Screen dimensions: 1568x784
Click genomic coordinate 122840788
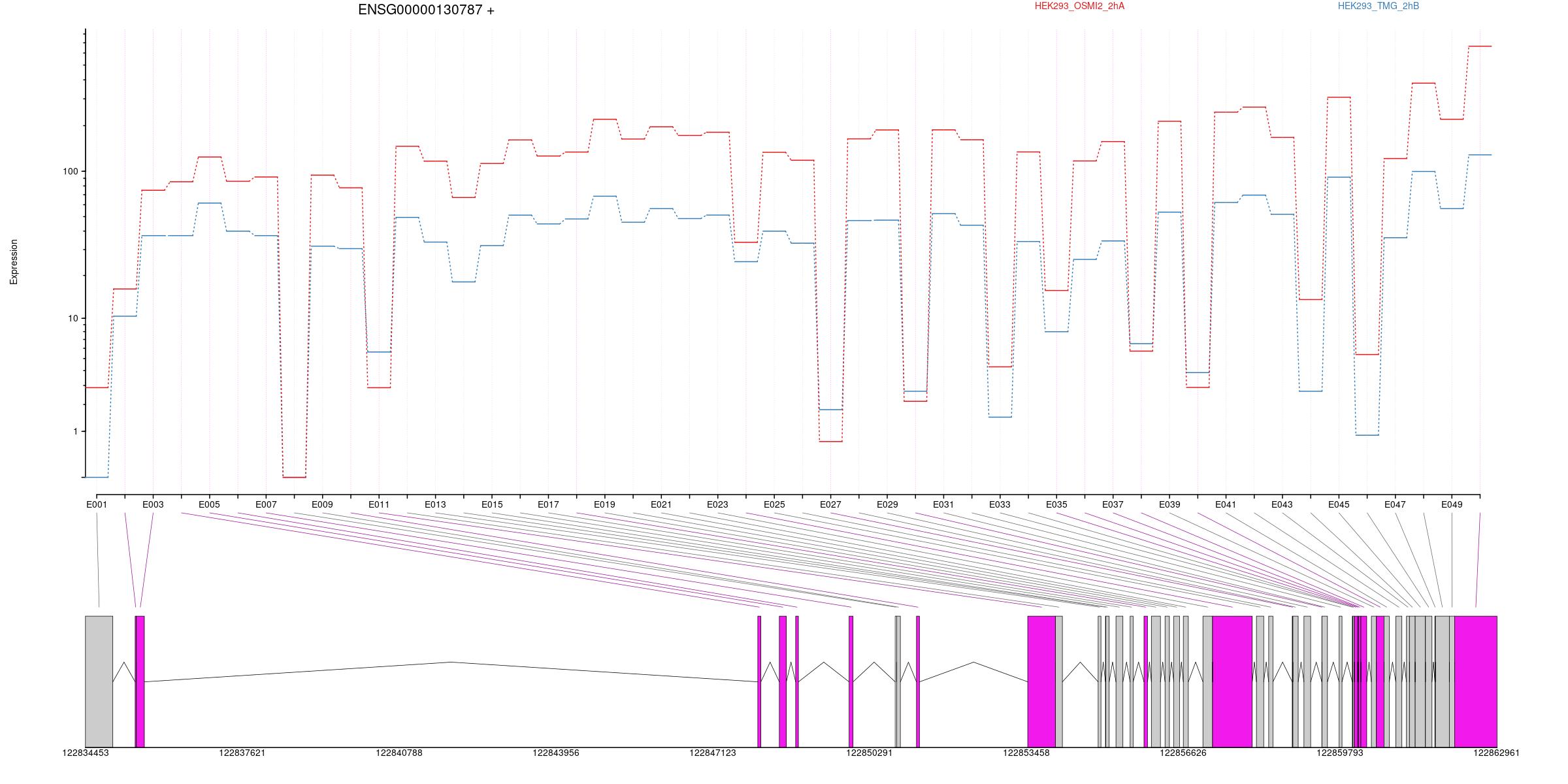[399, 753]
